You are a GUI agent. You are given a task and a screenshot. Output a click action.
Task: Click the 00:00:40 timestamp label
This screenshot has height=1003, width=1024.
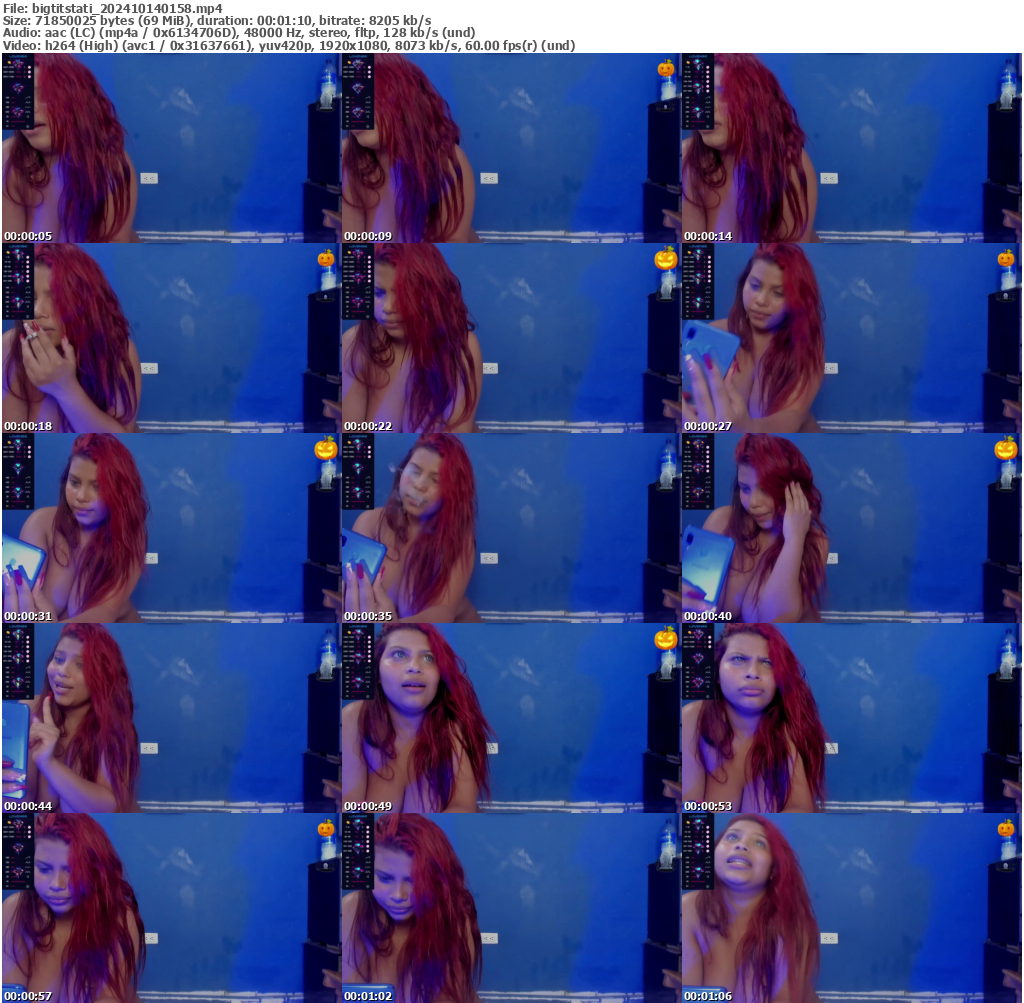(x=708, y=616)
